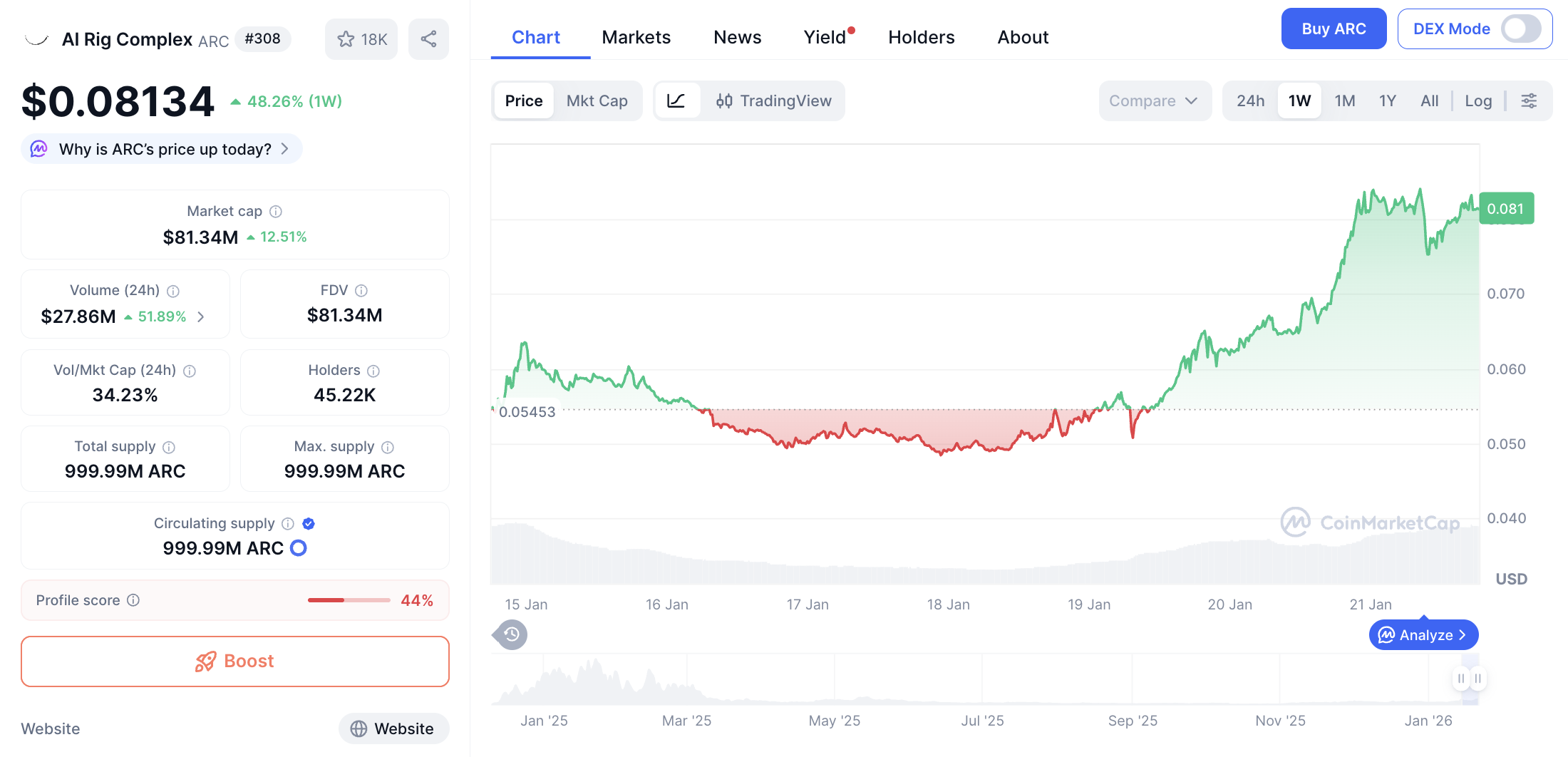Click the share icon button
Viewport: 1568px width, 757px height.
(428, 39)
